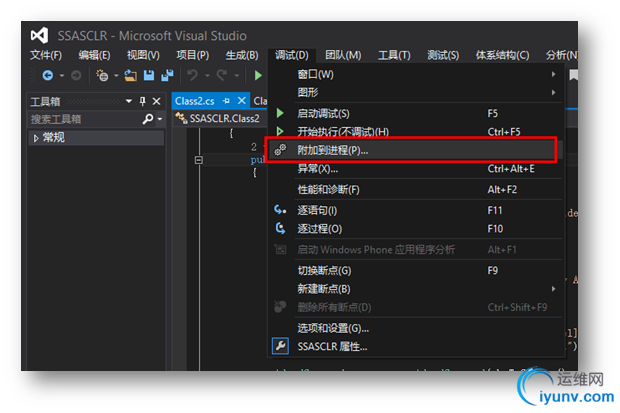Click the 调试(D) menu header
This screenshot has height=413, width=620.
click(x=291, y=55)
